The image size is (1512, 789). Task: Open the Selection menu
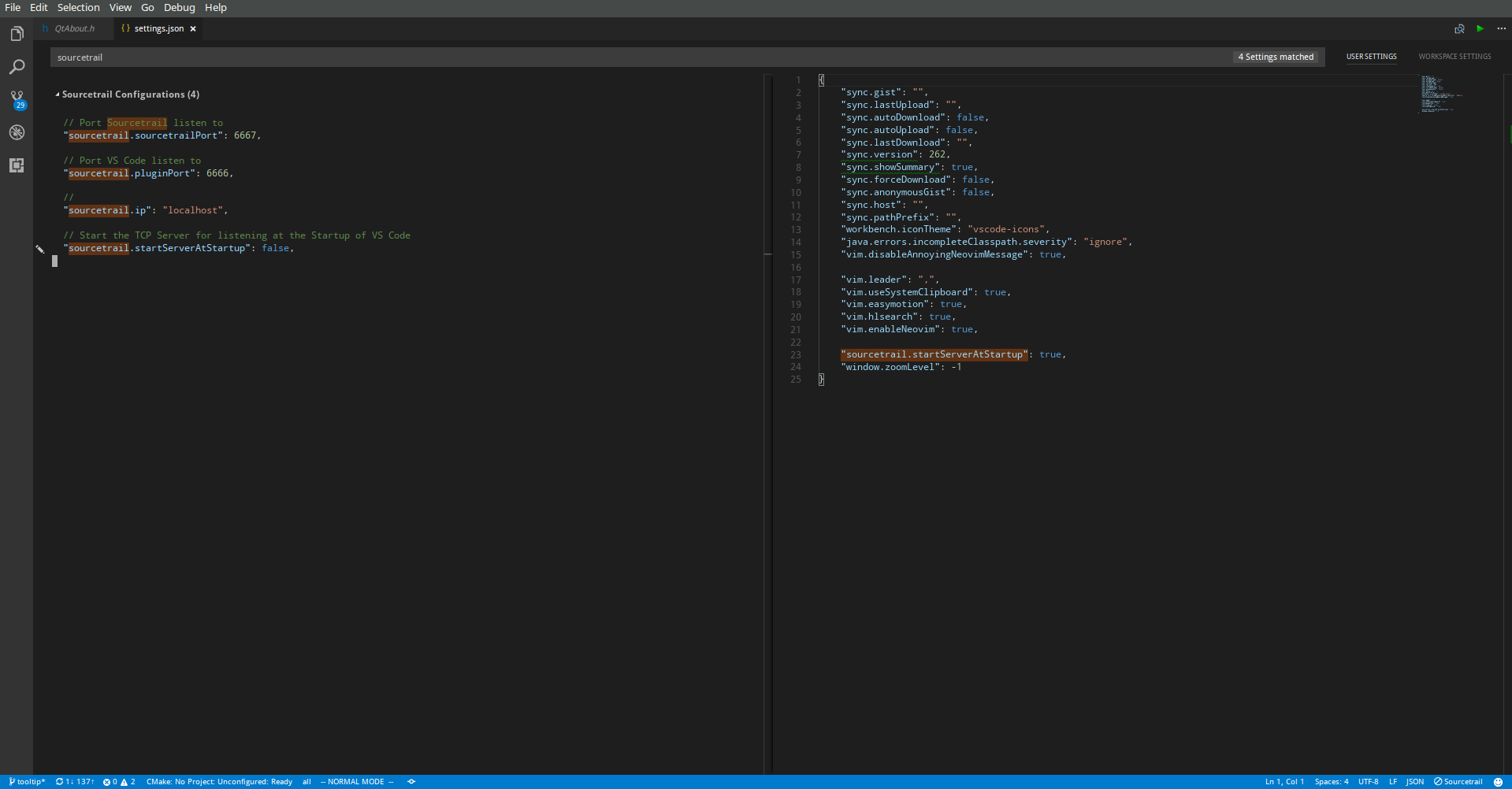click(x=78, y=8)
